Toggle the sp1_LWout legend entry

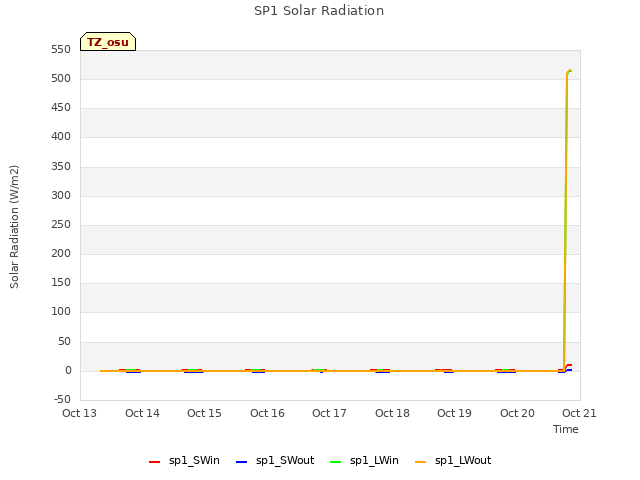[453, 460]
